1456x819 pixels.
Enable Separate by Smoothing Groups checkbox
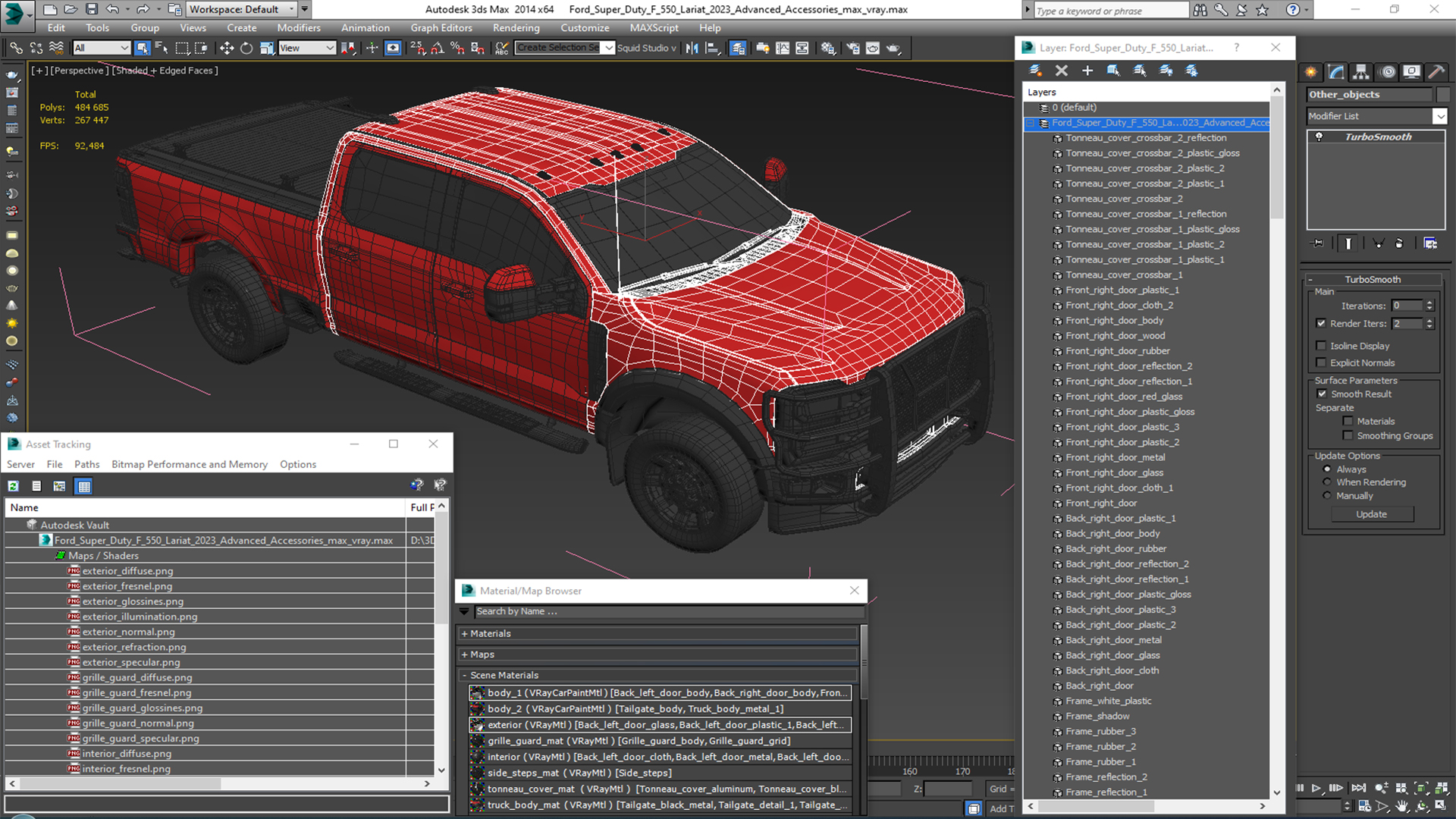pyautogui.click(x=1348, y=435)
